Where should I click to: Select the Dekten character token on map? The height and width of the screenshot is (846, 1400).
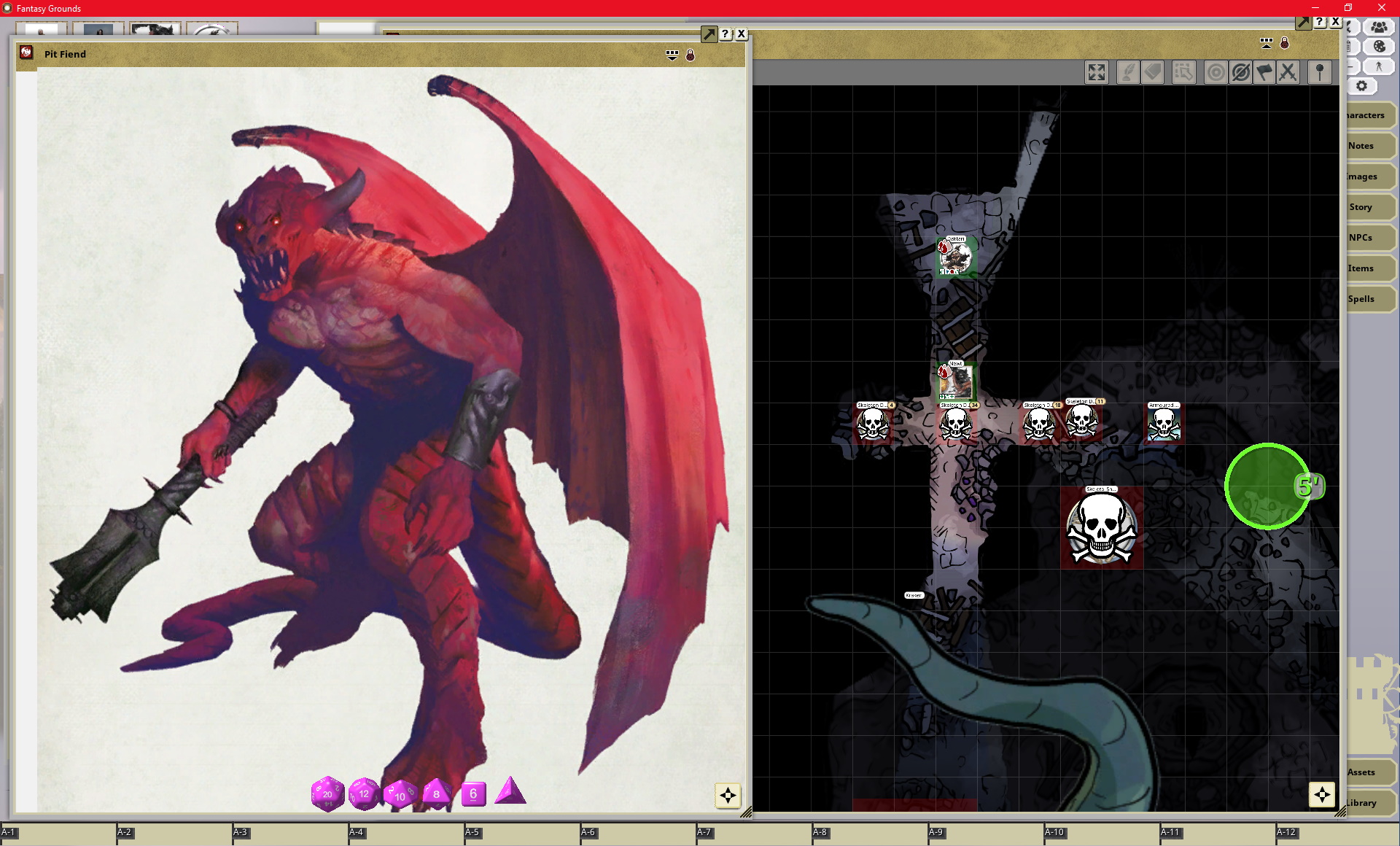(x=956, y=257)
